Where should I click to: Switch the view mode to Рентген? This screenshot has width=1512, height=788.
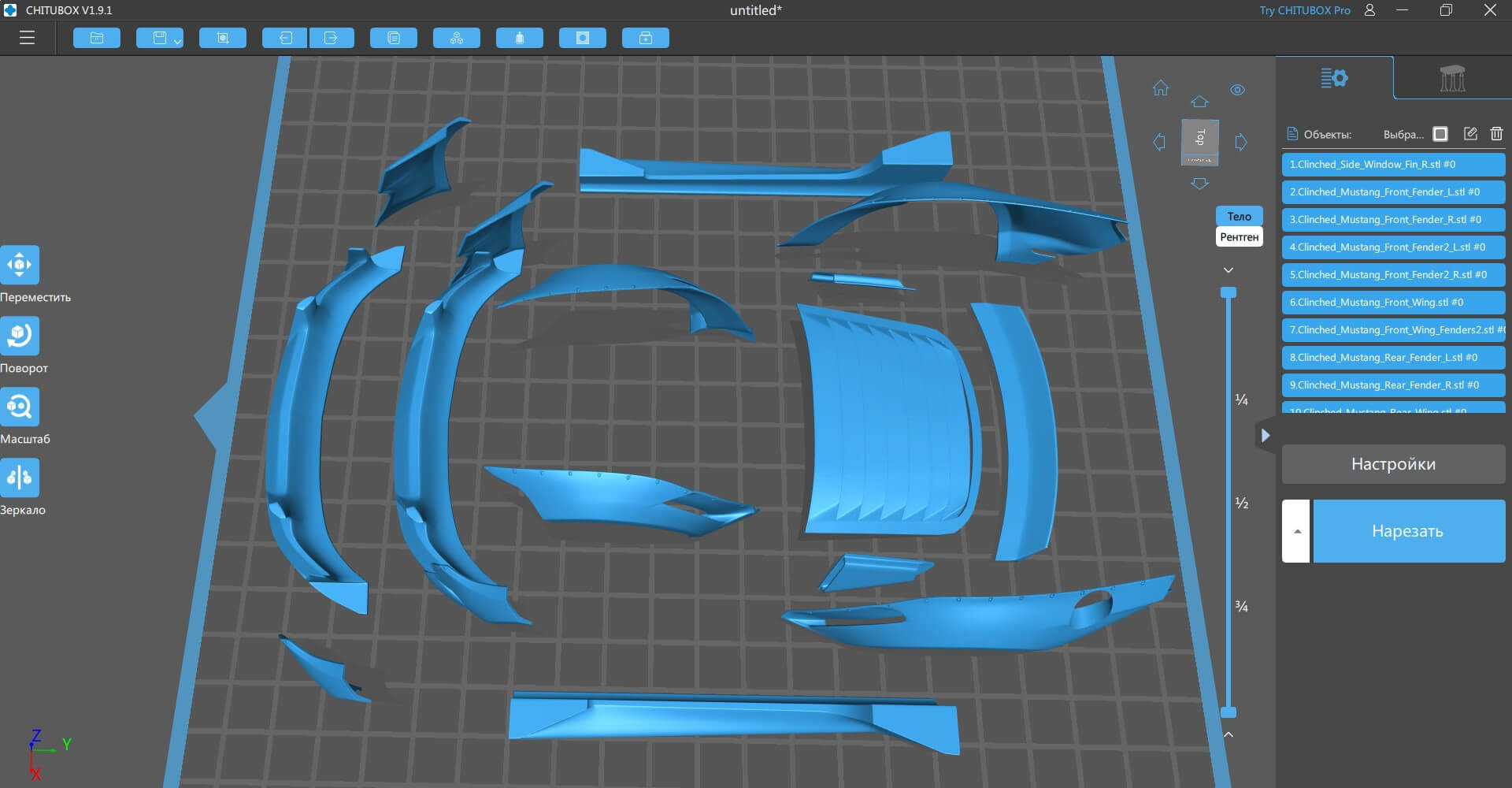pyautogui.click(x=1239, y=237)
